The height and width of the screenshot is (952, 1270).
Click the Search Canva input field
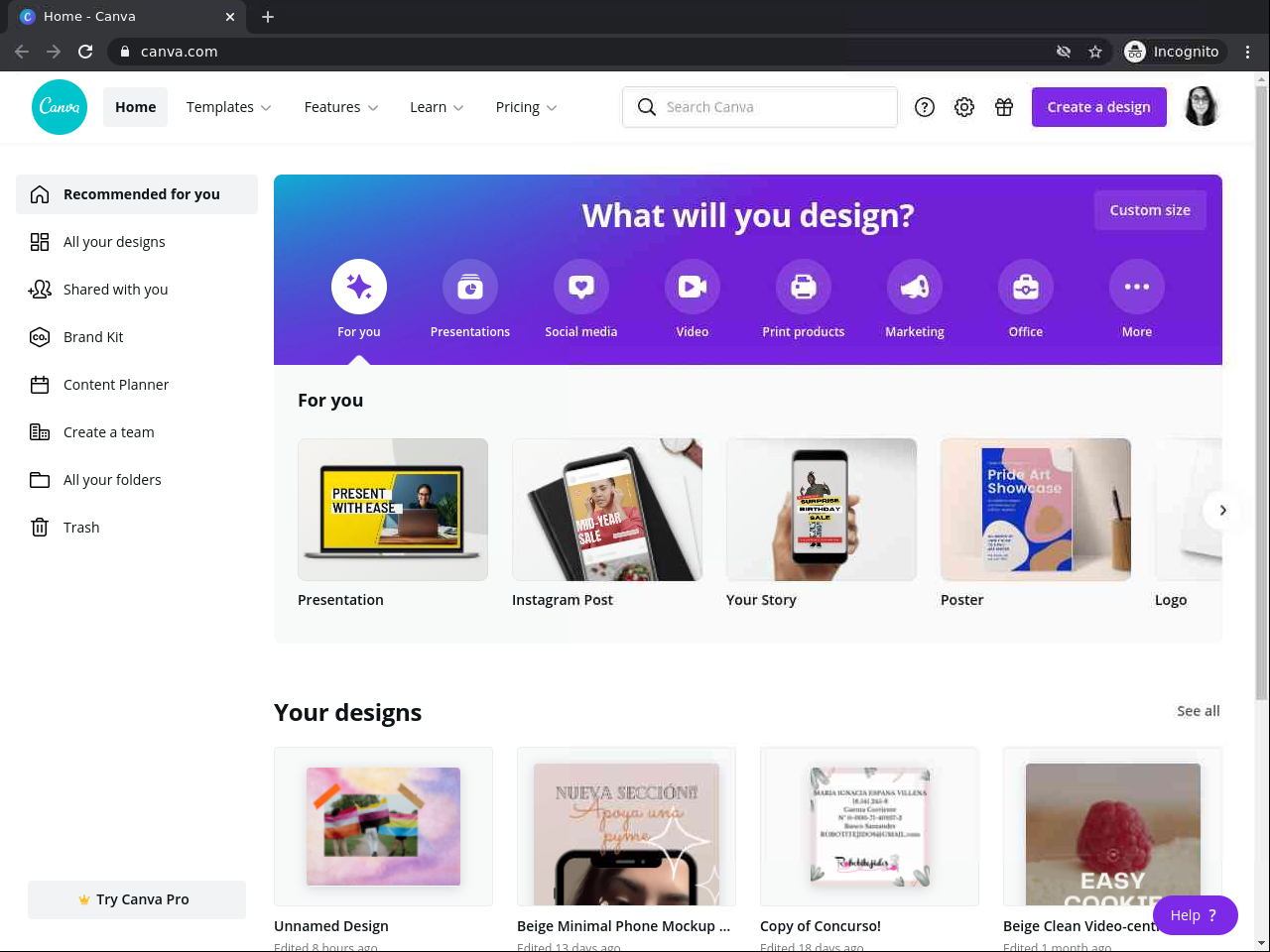(x=760, y=107)
